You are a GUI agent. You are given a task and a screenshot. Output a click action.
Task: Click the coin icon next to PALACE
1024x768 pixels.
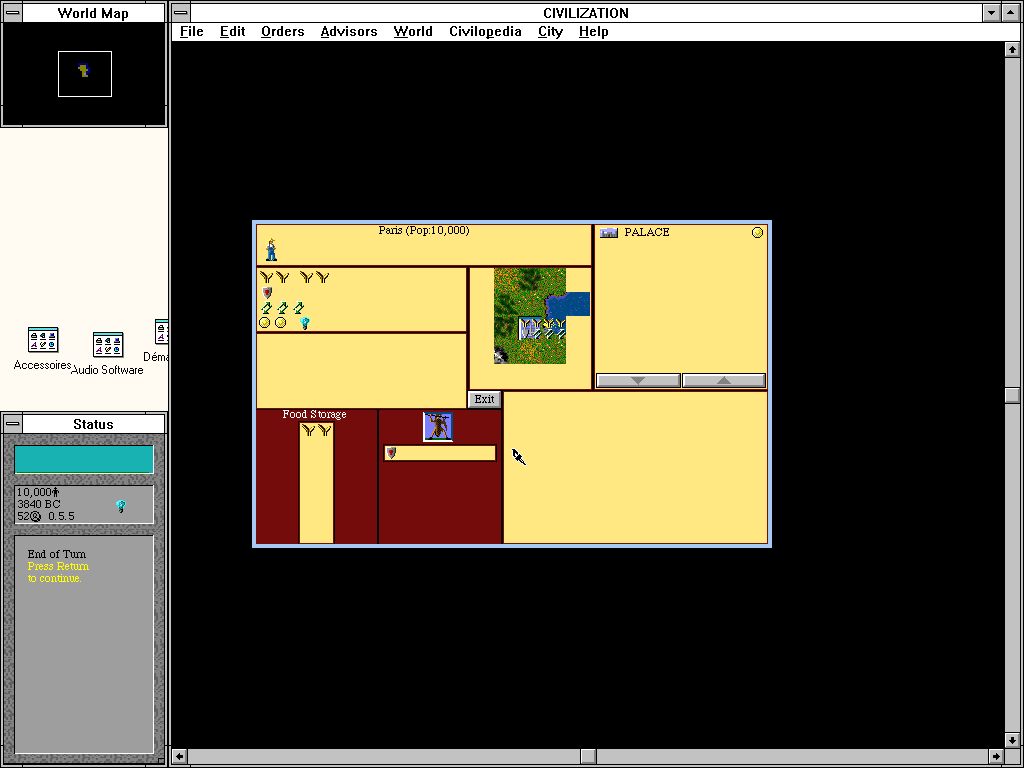click(757, 232)
